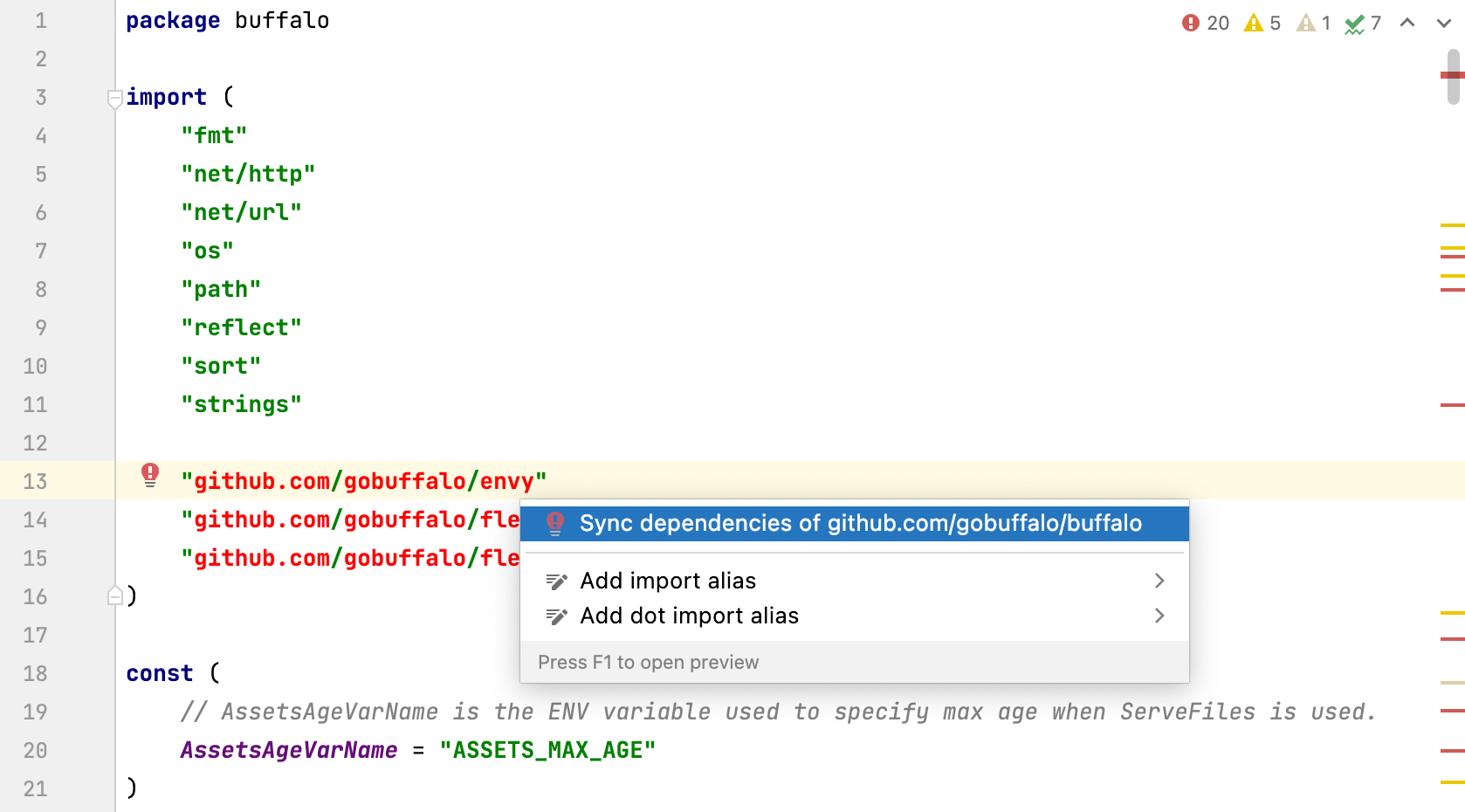The image size is (1465, 812).
Task: Click the "net/http" import string
Action: click(248, 174)
